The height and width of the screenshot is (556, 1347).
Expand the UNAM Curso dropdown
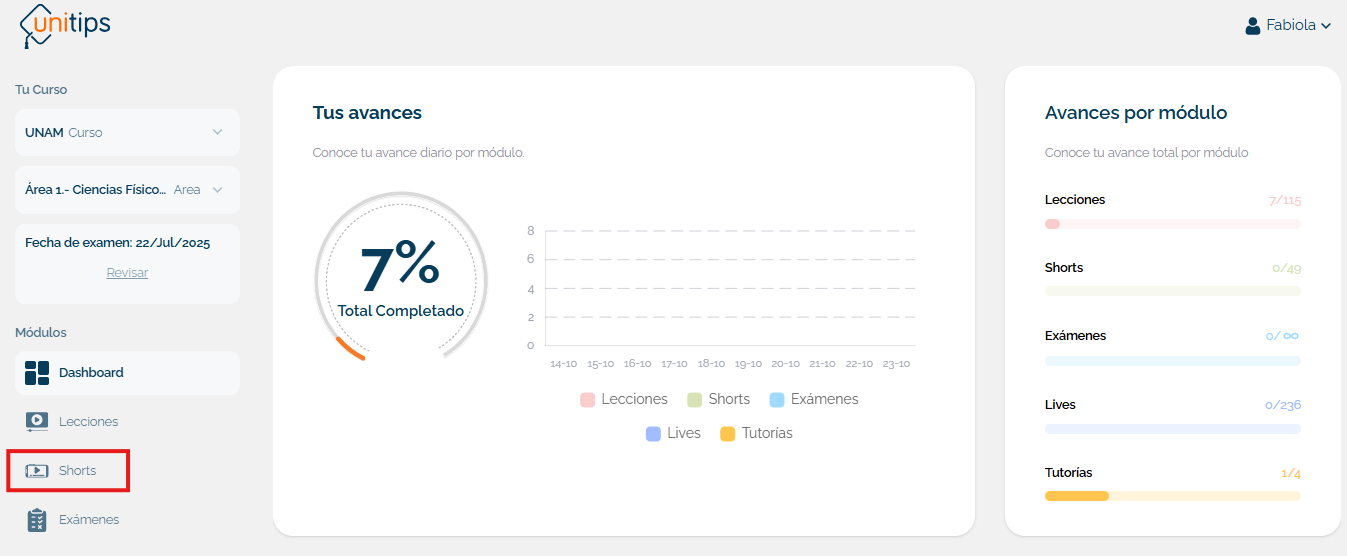coord(217,132)
